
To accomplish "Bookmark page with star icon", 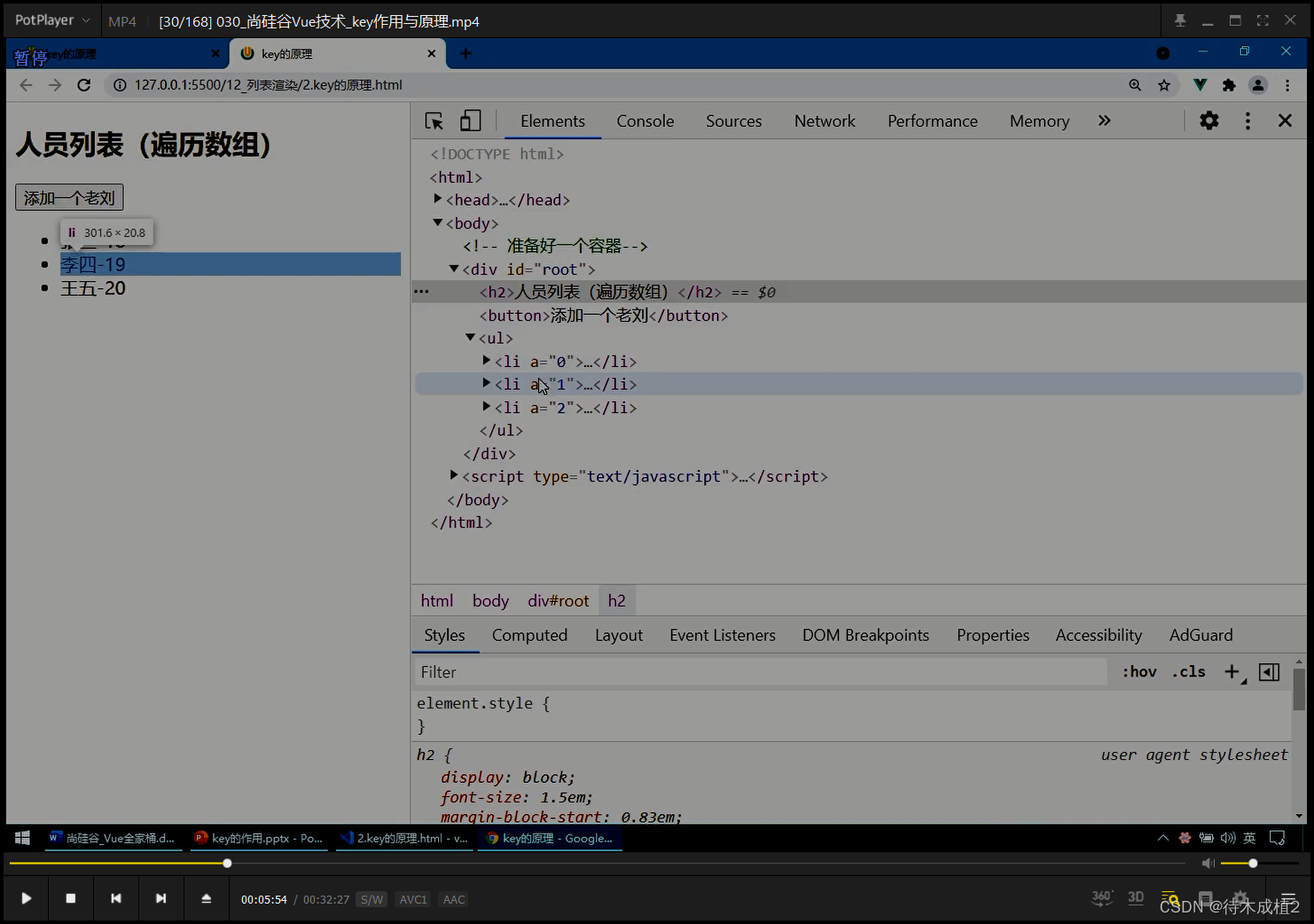I will tap(1164, 85).
